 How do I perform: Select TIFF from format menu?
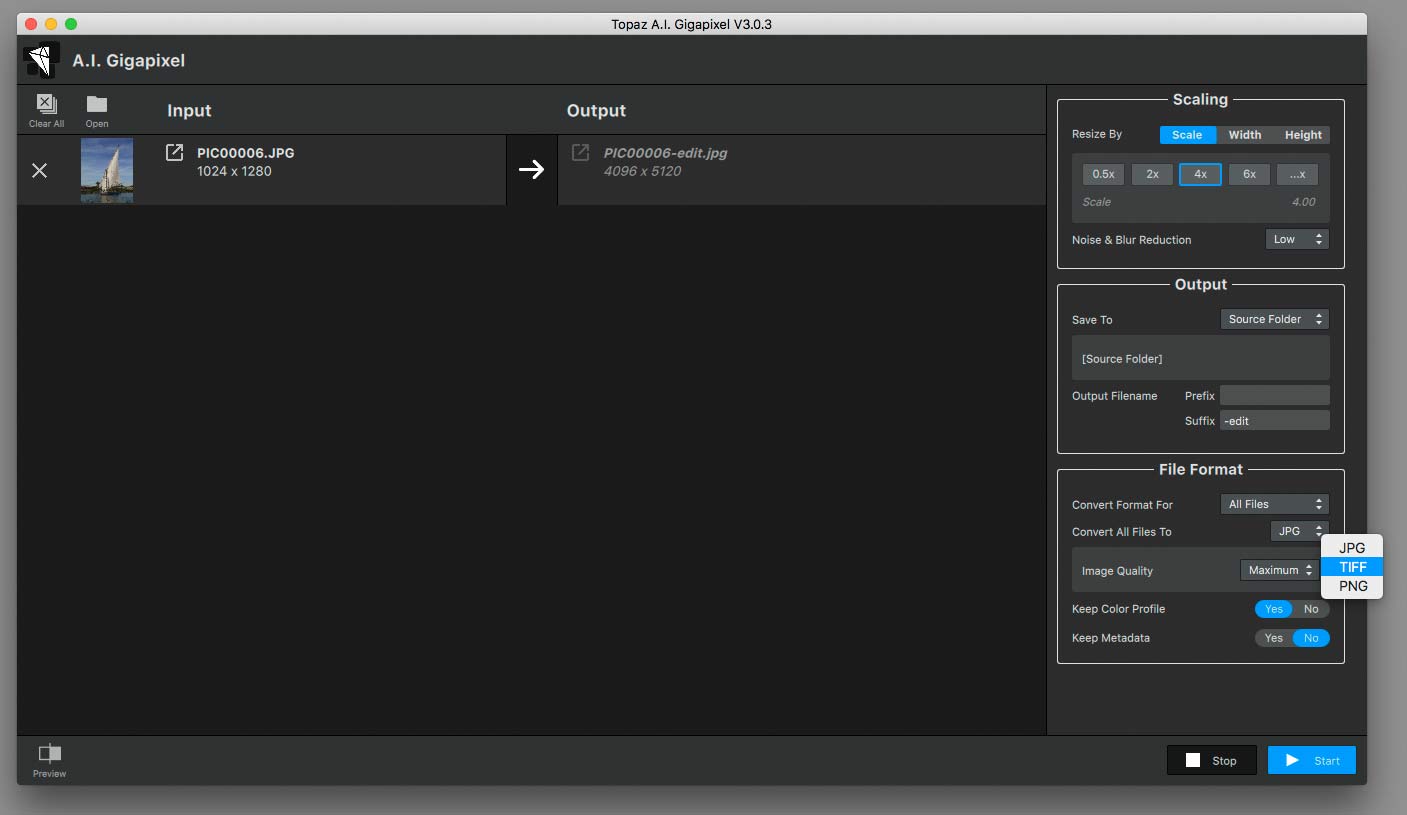click(x=1352, y=567)
